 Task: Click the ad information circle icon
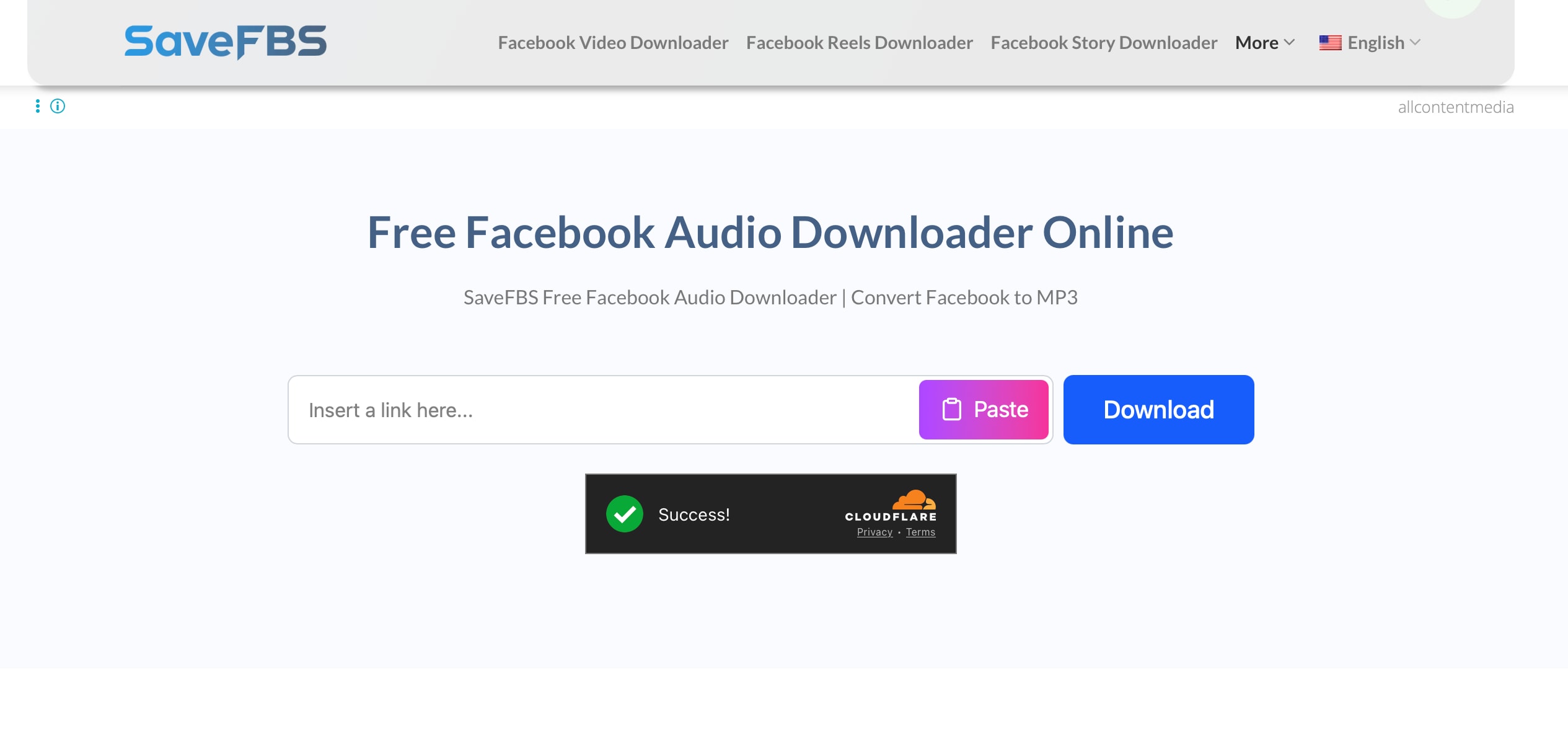pyautogui.click(x=58, y=106)
